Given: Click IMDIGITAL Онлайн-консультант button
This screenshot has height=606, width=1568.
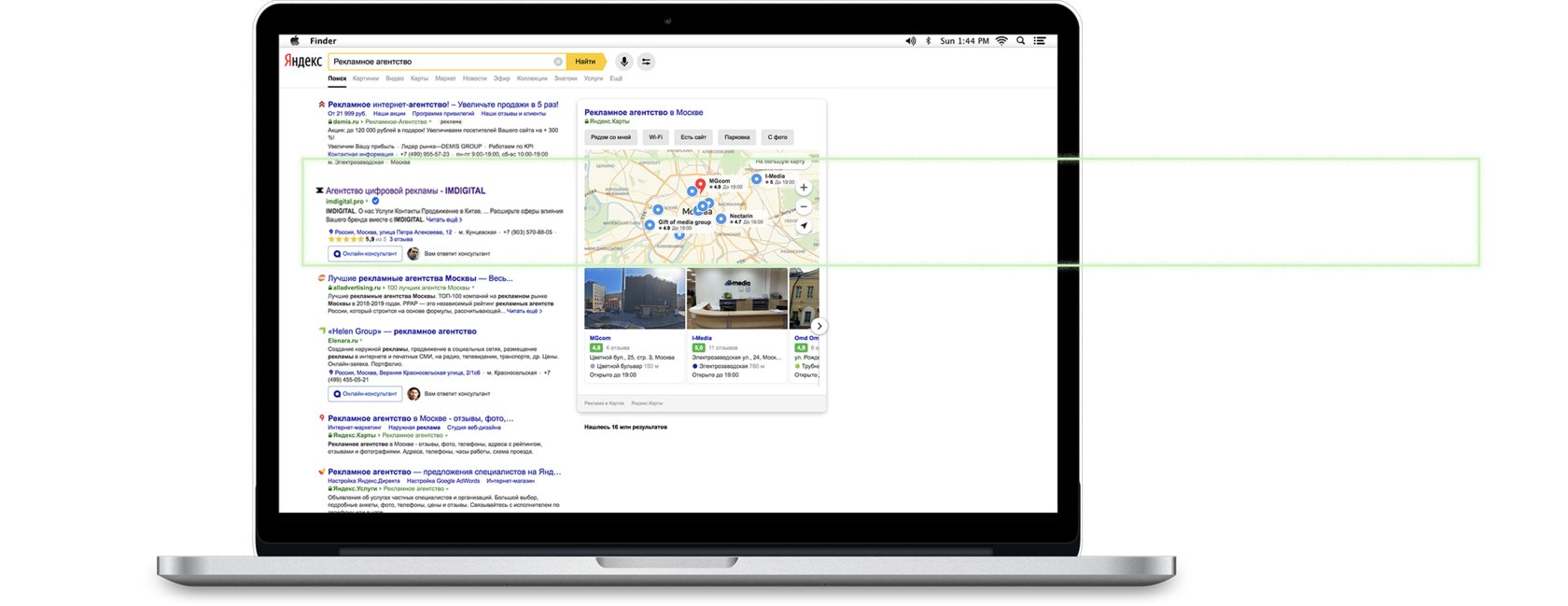Looking at the screenshot, I should pyautogui.click(x=365, y=253).
